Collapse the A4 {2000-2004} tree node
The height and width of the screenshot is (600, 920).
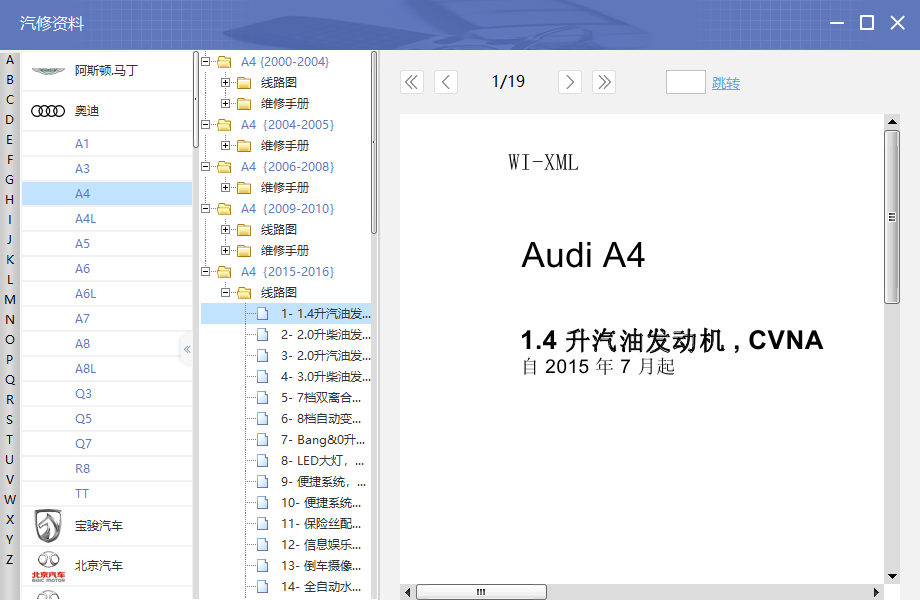point(205,61)
